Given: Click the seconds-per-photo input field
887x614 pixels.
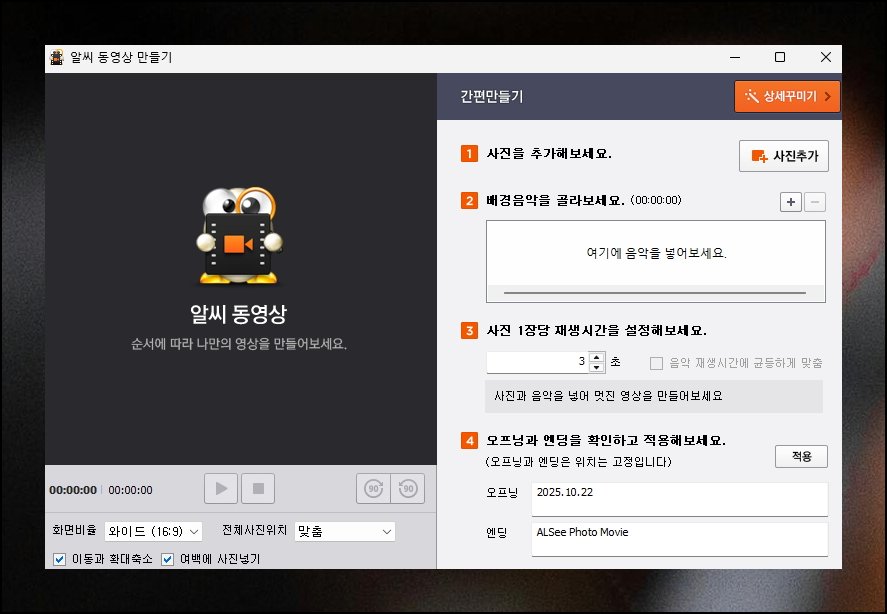Looking at the screenshot, I should click(x=537, y=362).
